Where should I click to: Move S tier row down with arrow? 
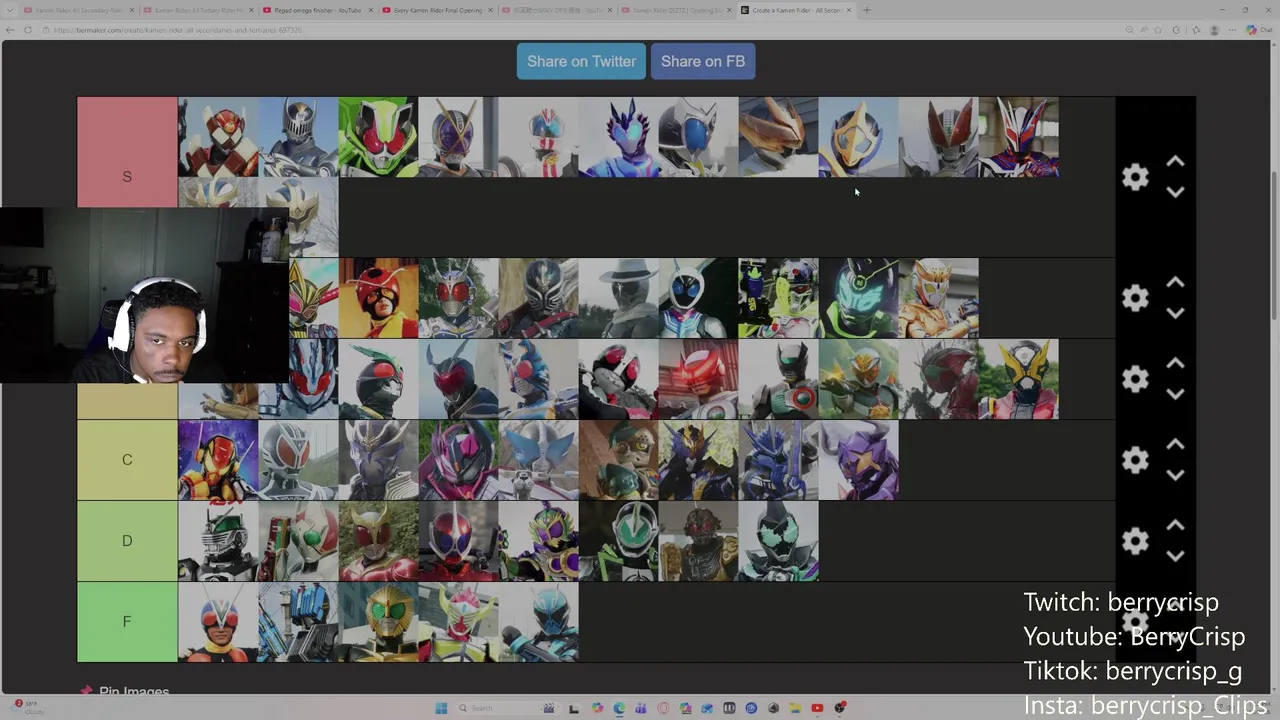[1175, 191]
